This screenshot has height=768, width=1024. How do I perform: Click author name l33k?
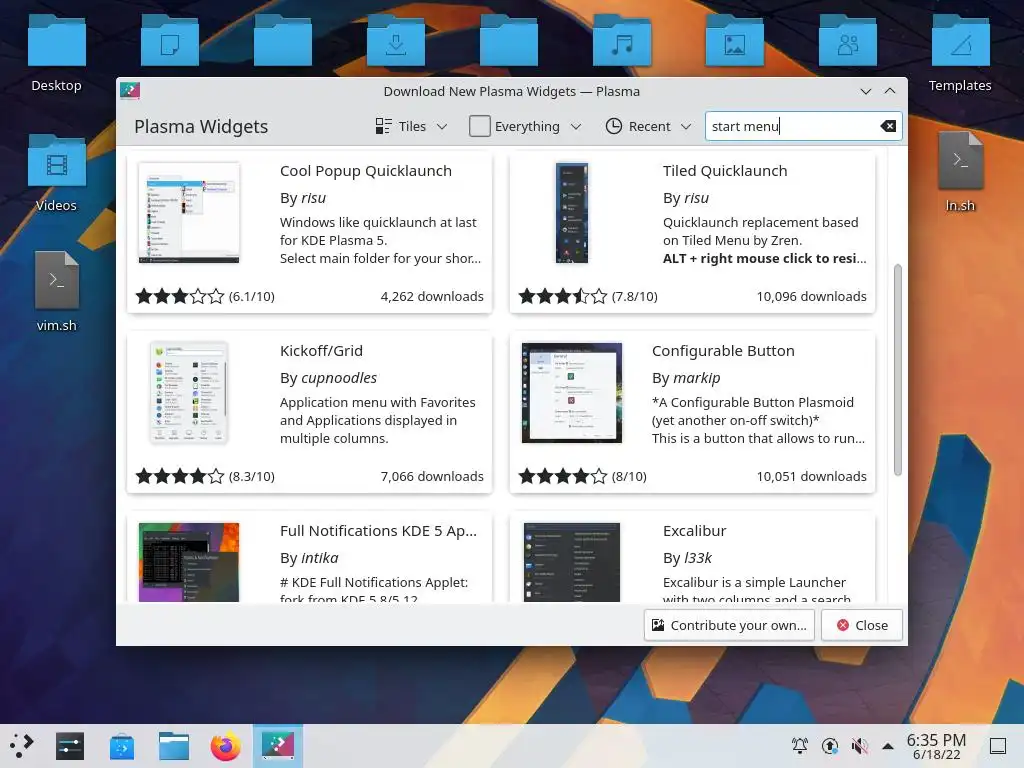pos(697,558)
